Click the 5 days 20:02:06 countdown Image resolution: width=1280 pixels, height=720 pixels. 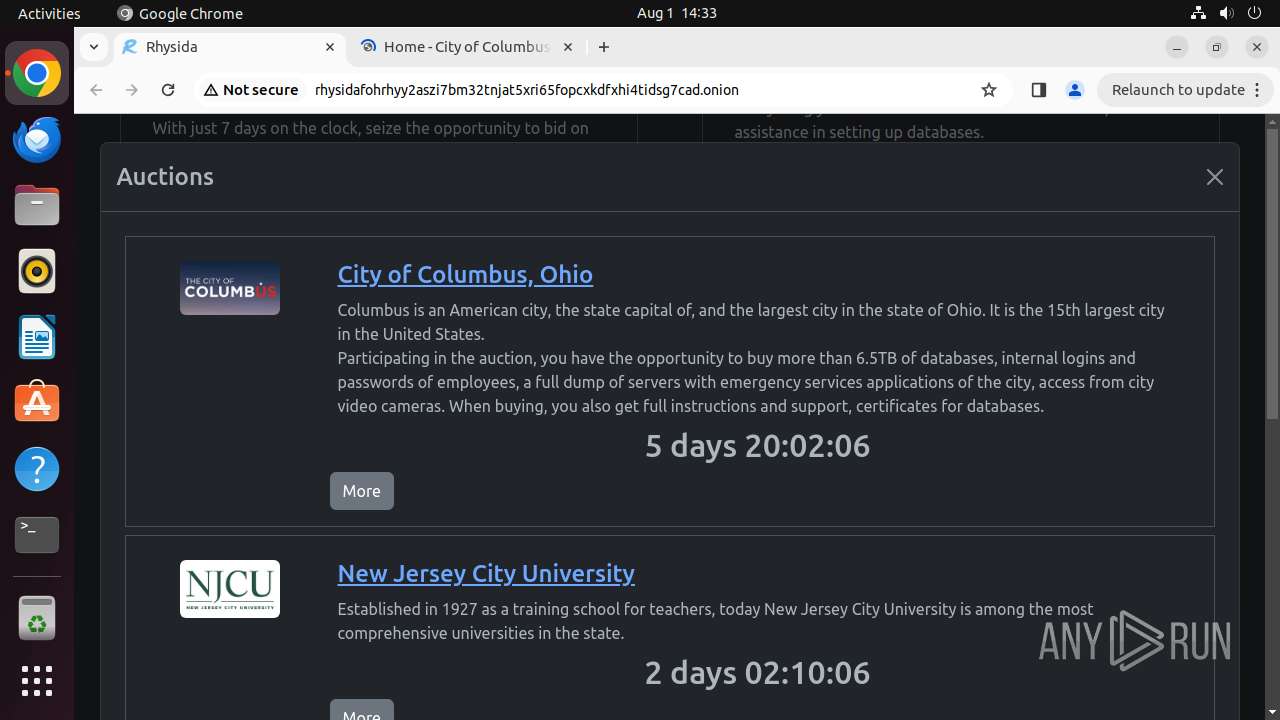tap(757, 446)
